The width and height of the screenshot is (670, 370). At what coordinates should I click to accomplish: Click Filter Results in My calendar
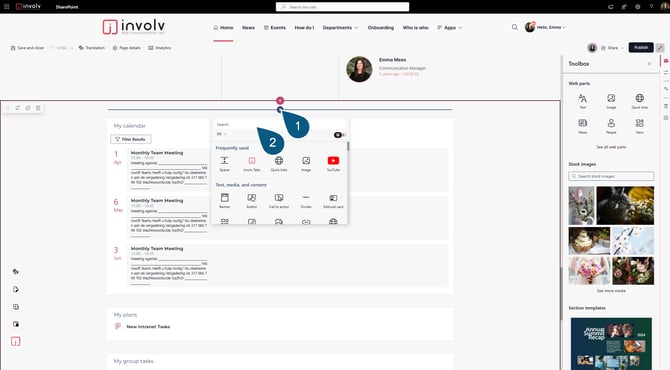pos(131,139)
